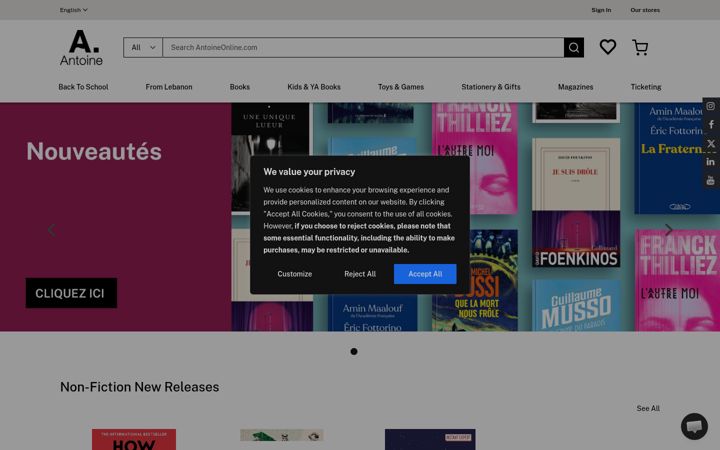Click the CLIQUEZ ICI banner button

(x=71, y=293)
